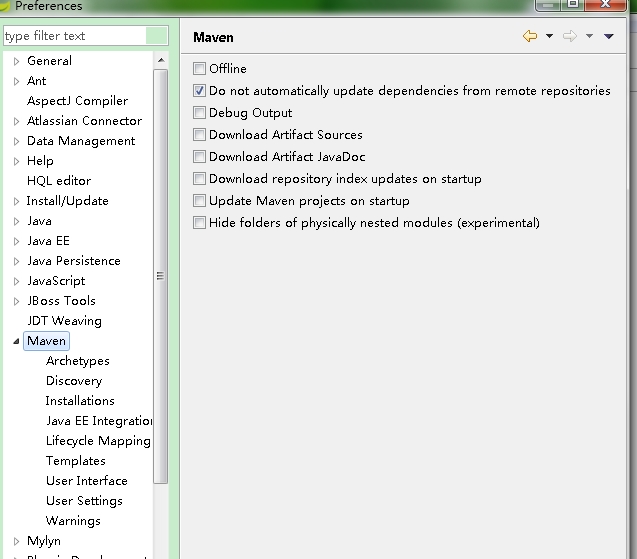
Task: Select the Mylyn tree item label
Action: pos(43,541)
